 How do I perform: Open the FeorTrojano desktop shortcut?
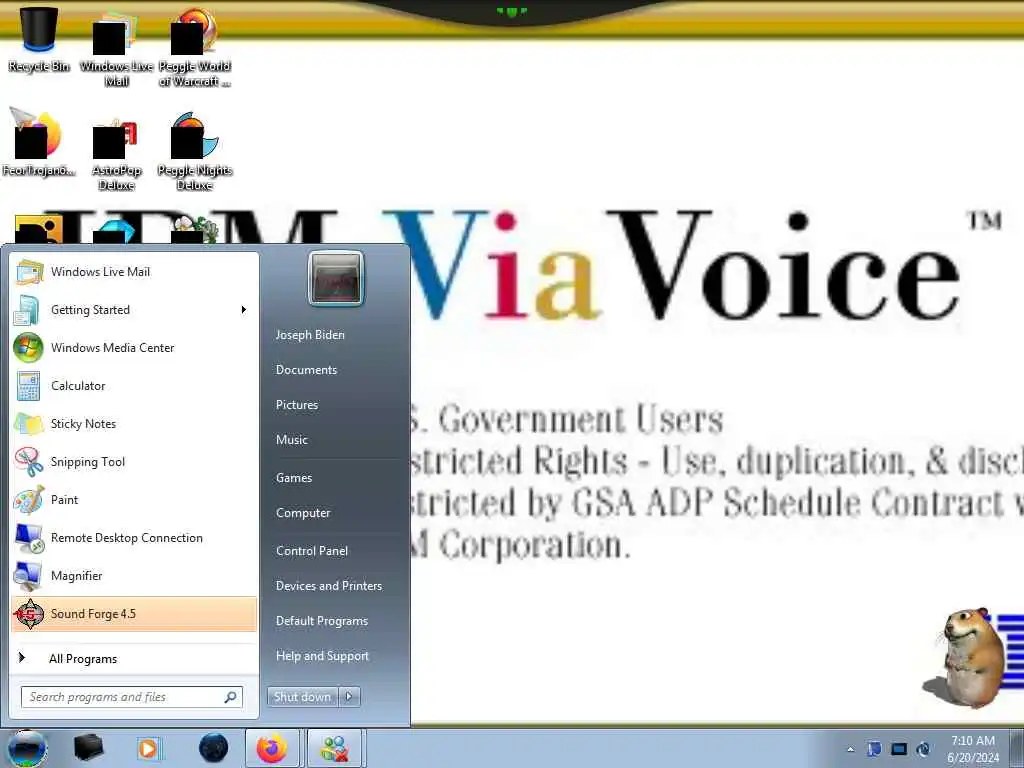38,144
